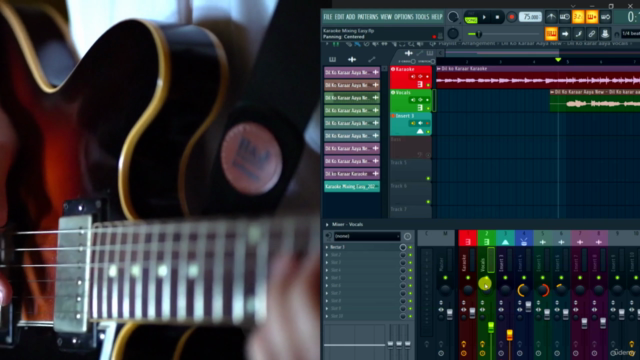Expand mixer effect Slot 3
This screenshot has width=640, height=360.
[327, 262]
